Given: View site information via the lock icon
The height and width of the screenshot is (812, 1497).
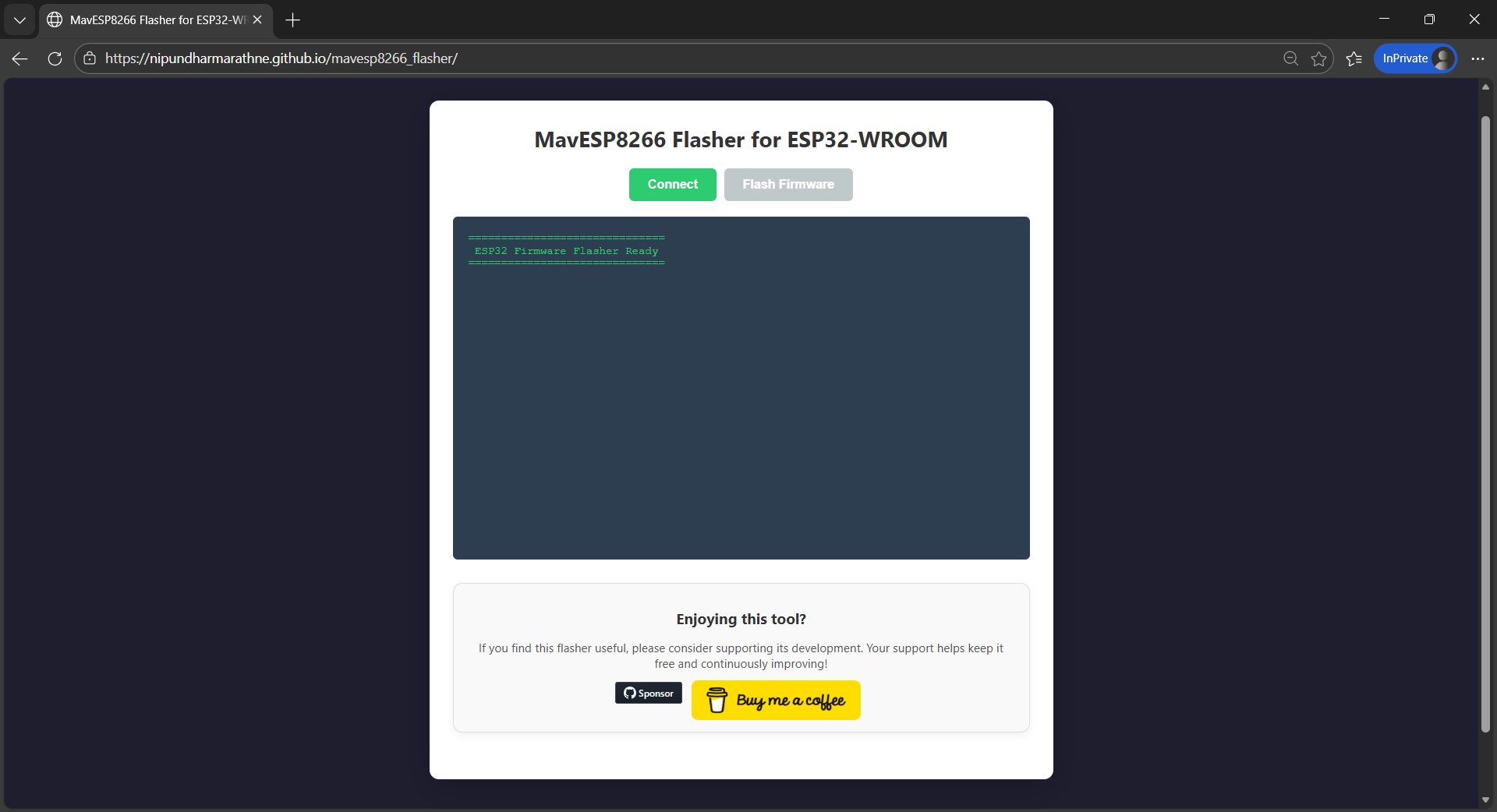Looking at the screenshot, I should point(90,58).
